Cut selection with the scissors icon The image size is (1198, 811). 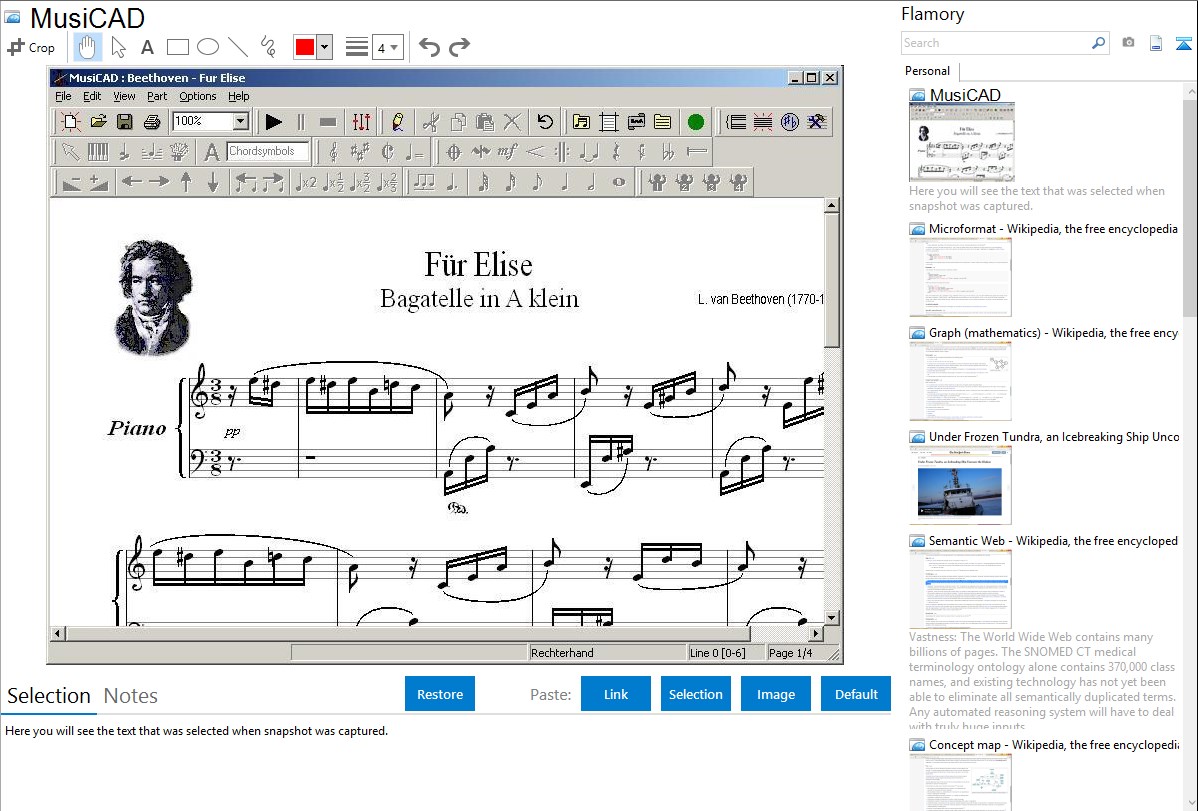(x=431, y=122)
